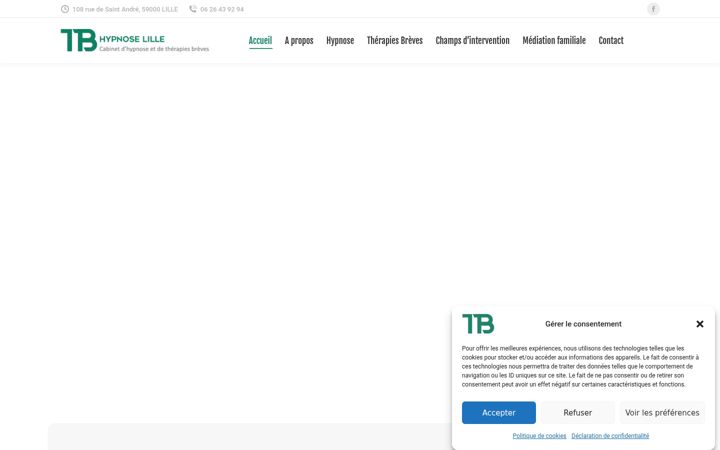This screenshot has width=720, height=450.
Task: Click the address 108 rue de Saint André
Action: pyautogui.click(x=125, y=9)
